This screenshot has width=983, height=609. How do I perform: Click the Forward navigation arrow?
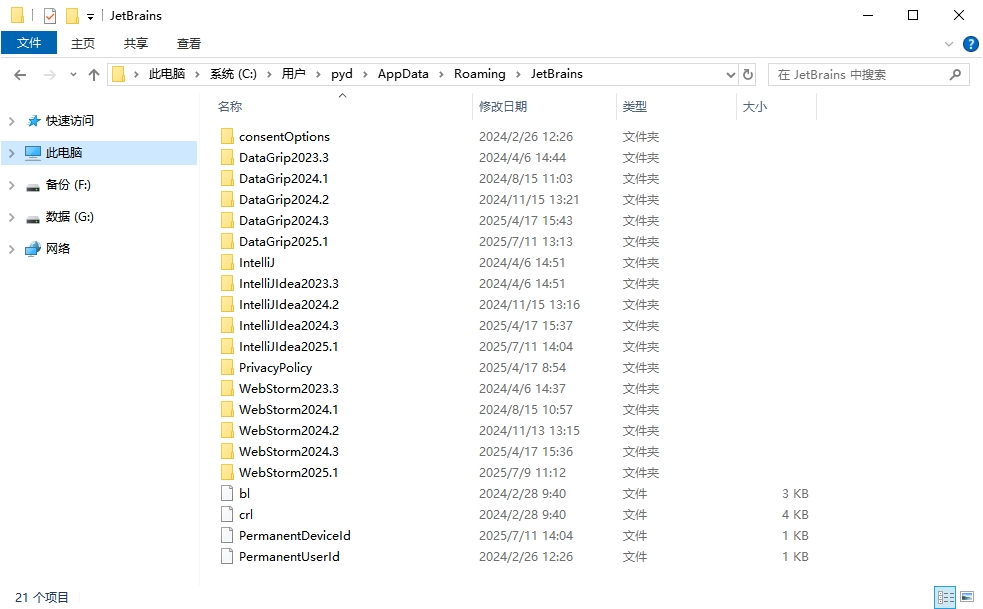click(50, 75)
